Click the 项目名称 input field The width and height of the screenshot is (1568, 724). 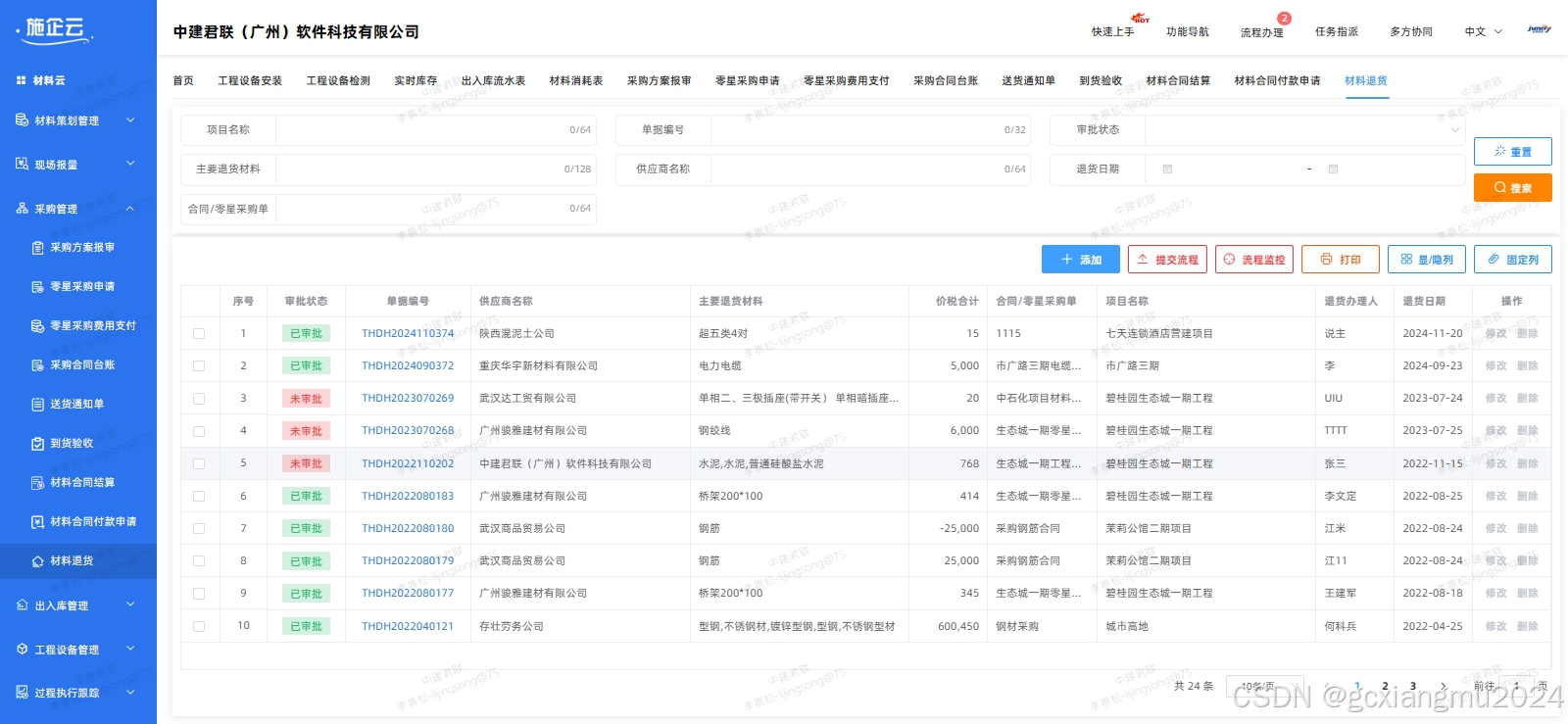(x=435, y=129)
